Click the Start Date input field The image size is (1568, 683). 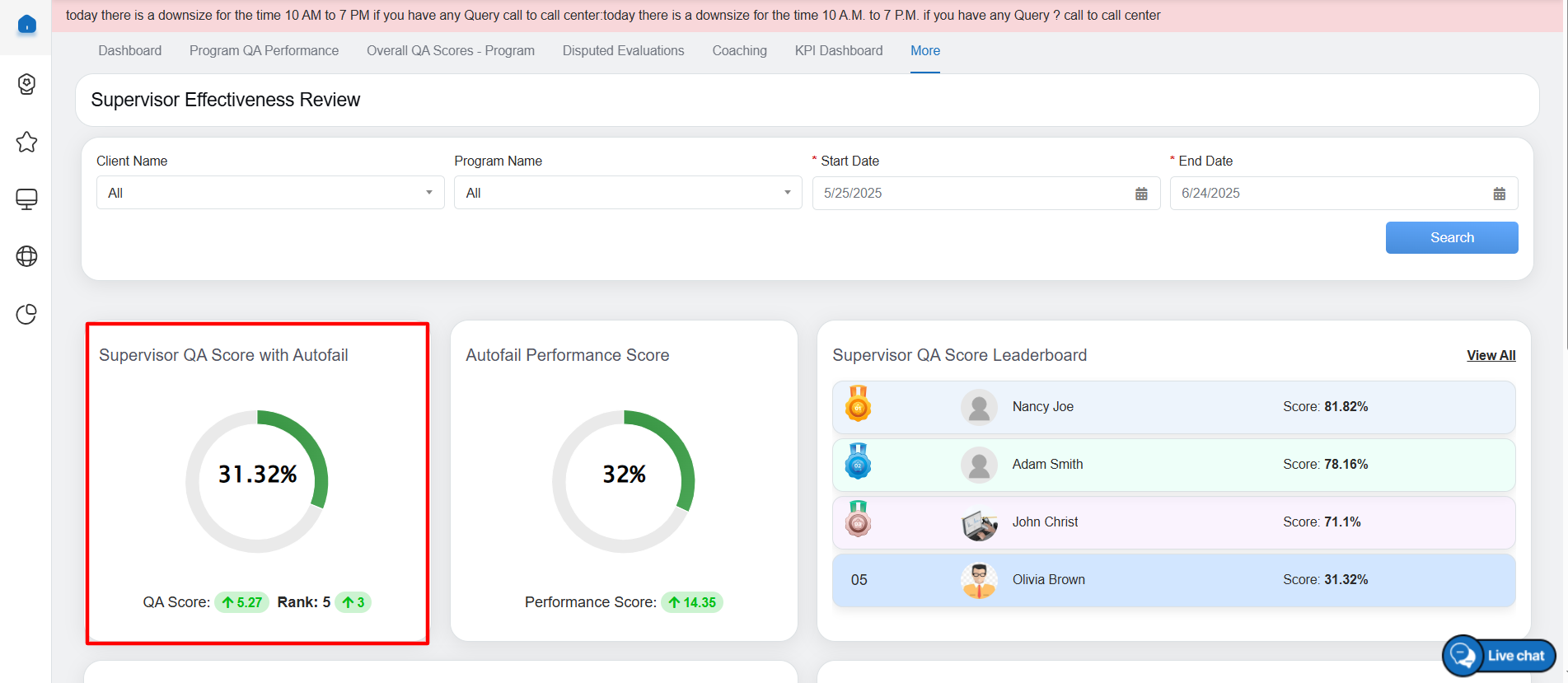[972, 194]
